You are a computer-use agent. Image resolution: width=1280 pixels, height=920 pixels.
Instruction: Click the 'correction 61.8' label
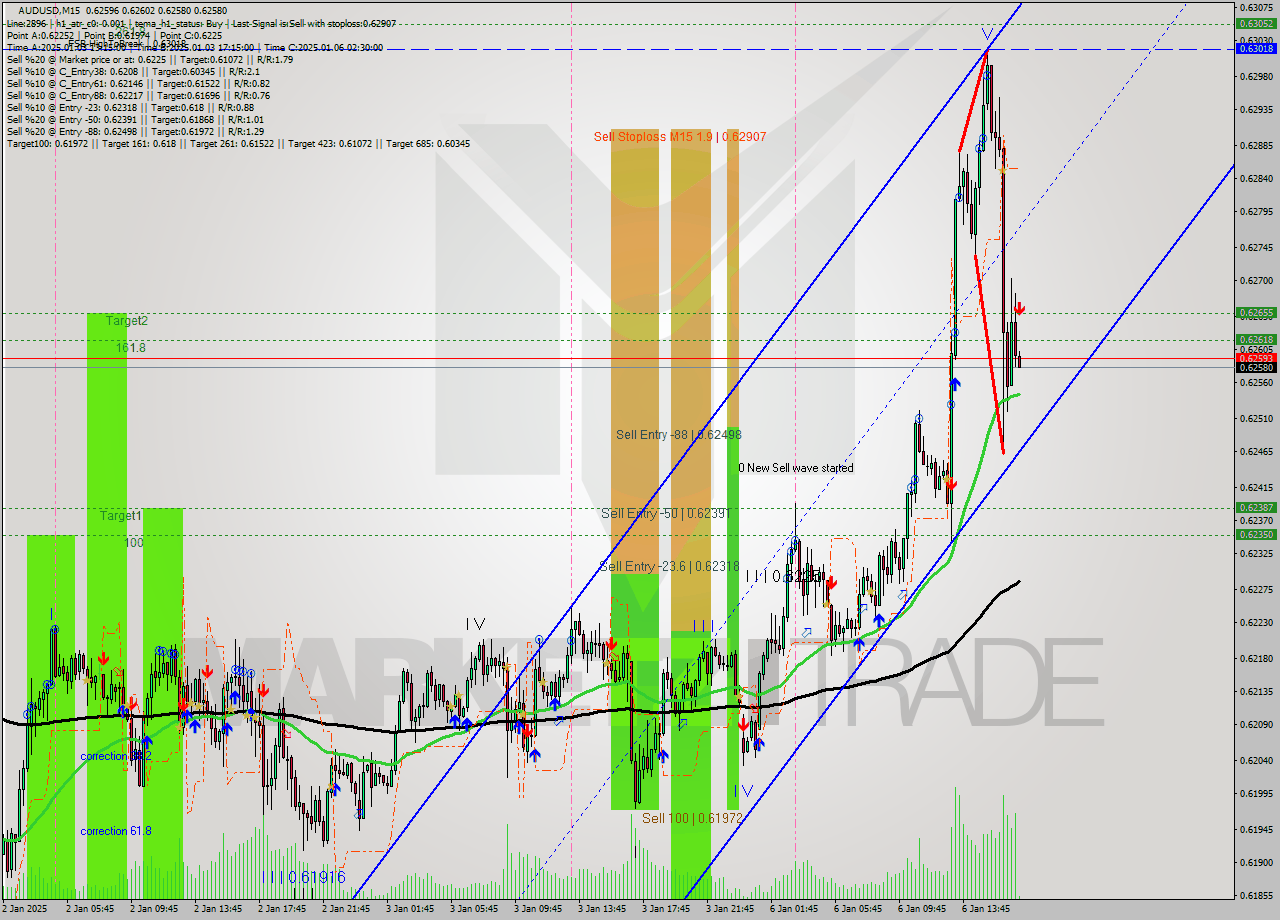tap(118, 831)
